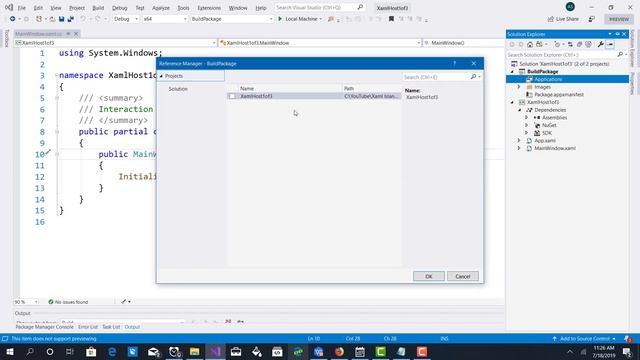This screenshot has height=360, width=640.
Task: Open the Extensions menu
Action: tap(209, 8)
